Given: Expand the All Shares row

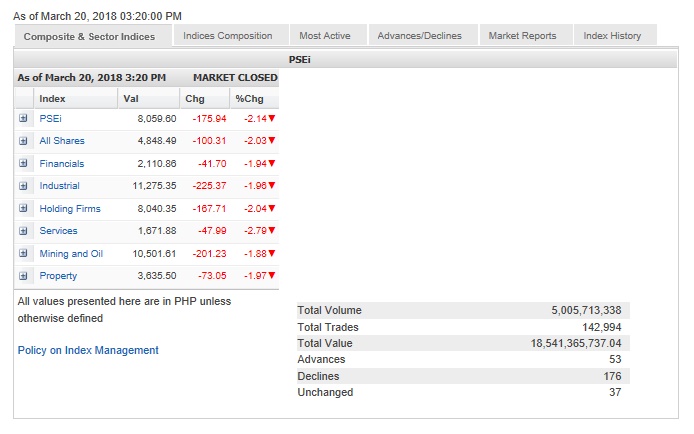Looking at the screenshot, I should 23,141.
